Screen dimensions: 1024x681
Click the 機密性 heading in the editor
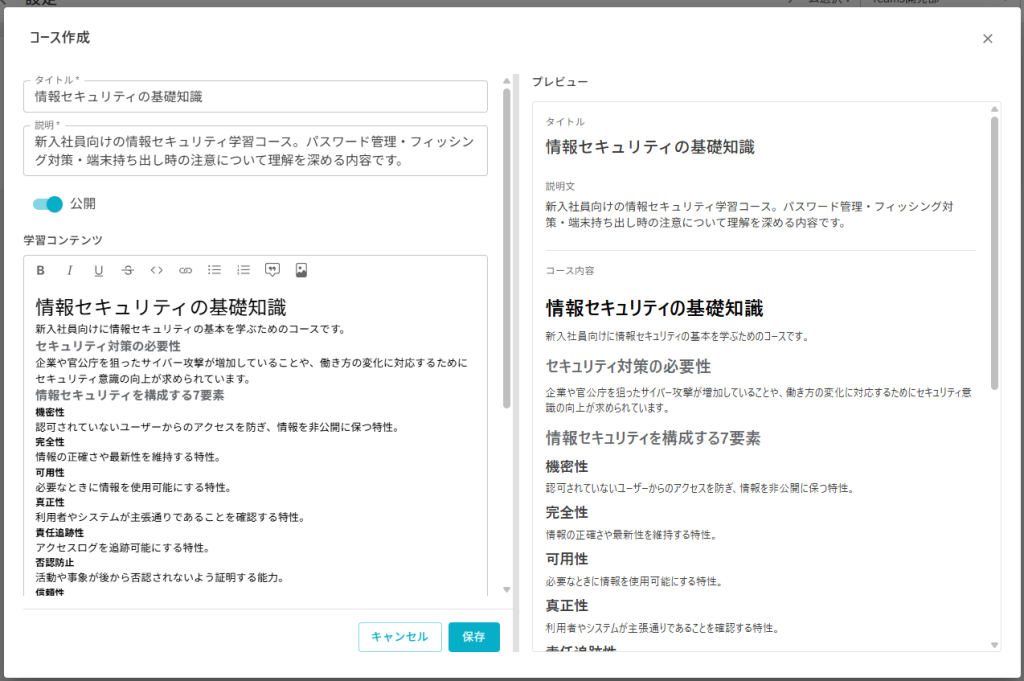pyautogui.click(x=50, y=412)
